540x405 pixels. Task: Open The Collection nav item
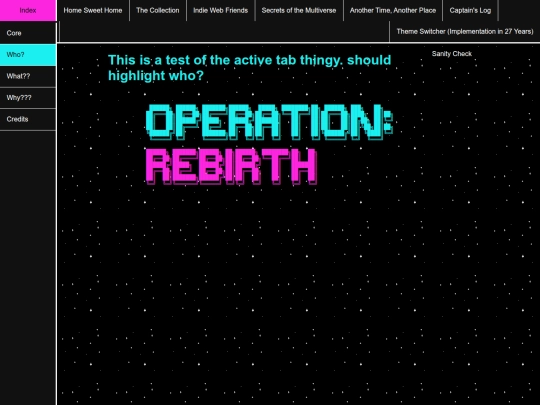[x=158, y=10]
